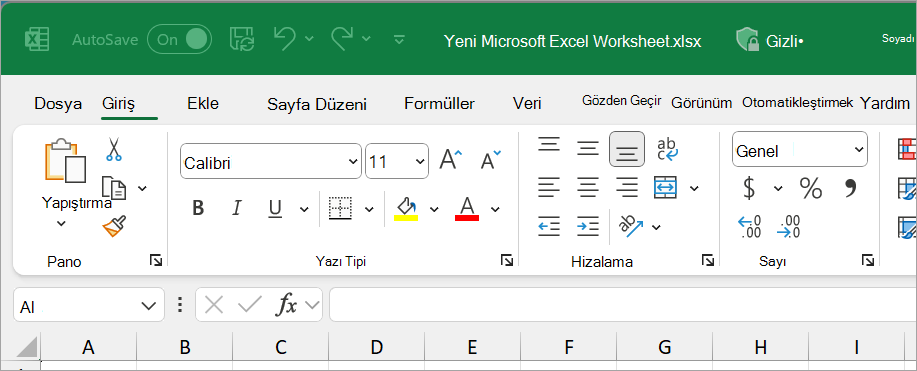The width and height of the screenshot is (917, 371).
Task: Enable wrap text
Action: click(667, 149)
